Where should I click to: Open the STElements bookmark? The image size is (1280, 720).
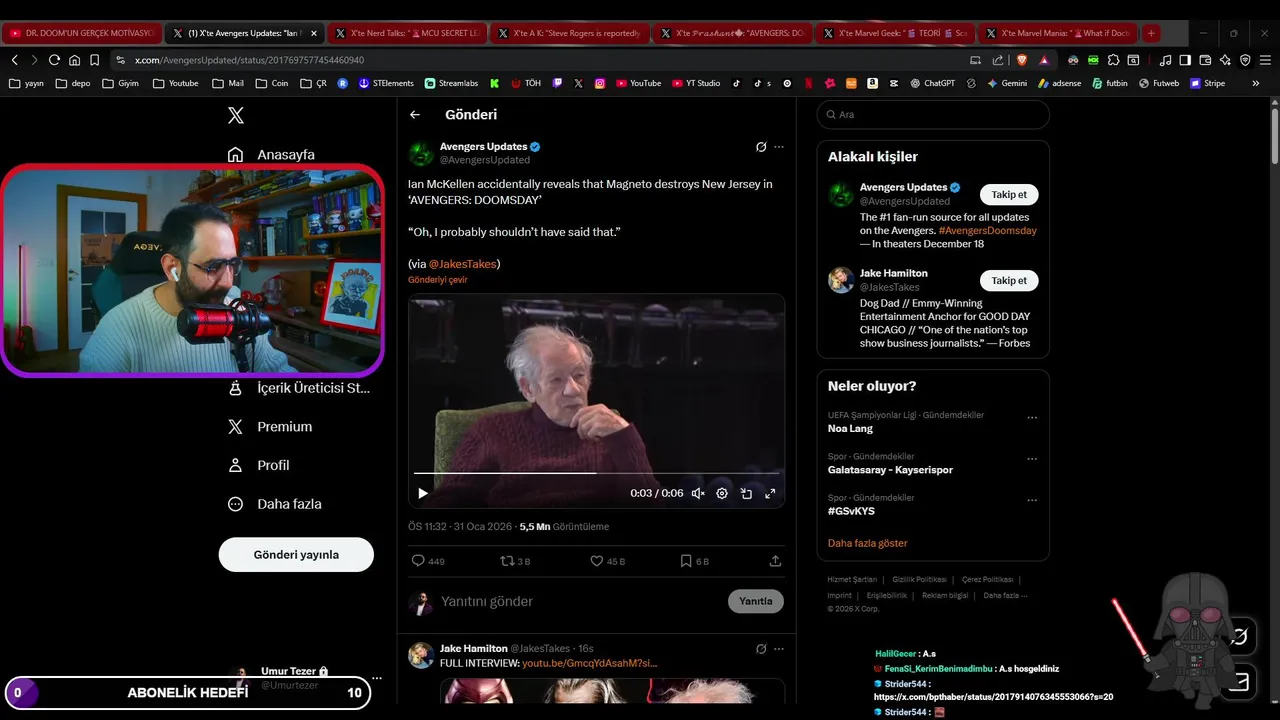tap(386, 84)
